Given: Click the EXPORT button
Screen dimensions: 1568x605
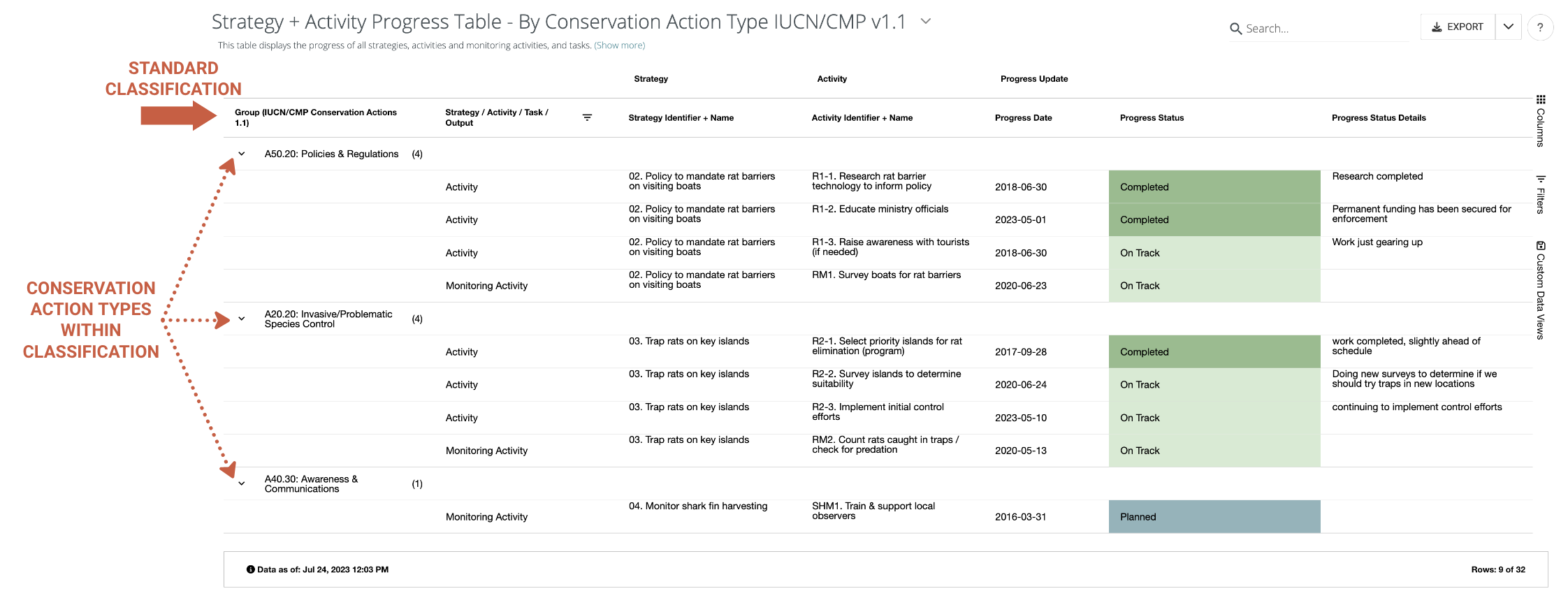Looking at the screenshot, I should (1458, 27).
